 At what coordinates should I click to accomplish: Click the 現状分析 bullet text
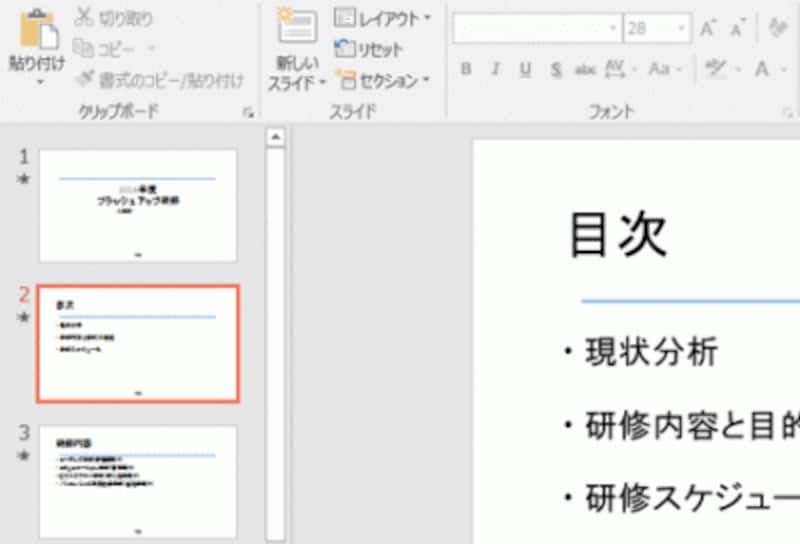coord(652,352)
